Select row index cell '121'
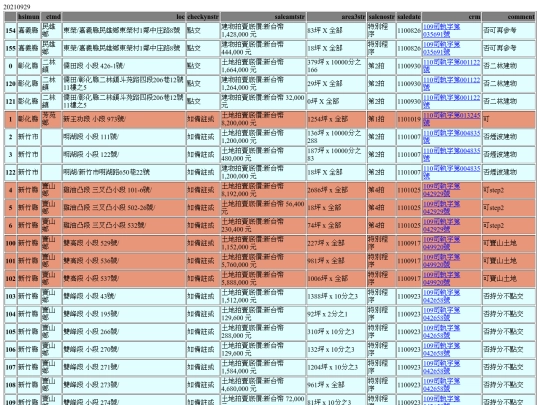This screenshot has height=405, width=540. pyautogui.click(x=10, y=101)
